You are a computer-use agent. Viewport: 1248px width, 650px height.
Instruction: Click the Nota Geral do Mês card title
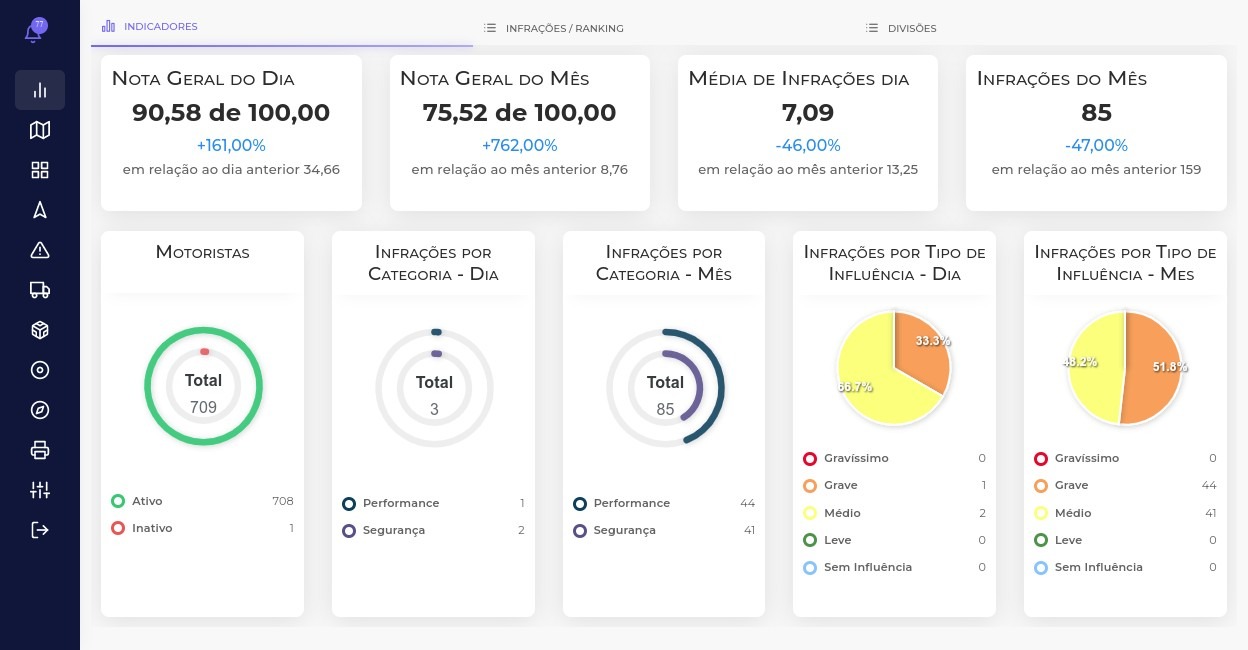pyautogui.click(x=494, y=79)
